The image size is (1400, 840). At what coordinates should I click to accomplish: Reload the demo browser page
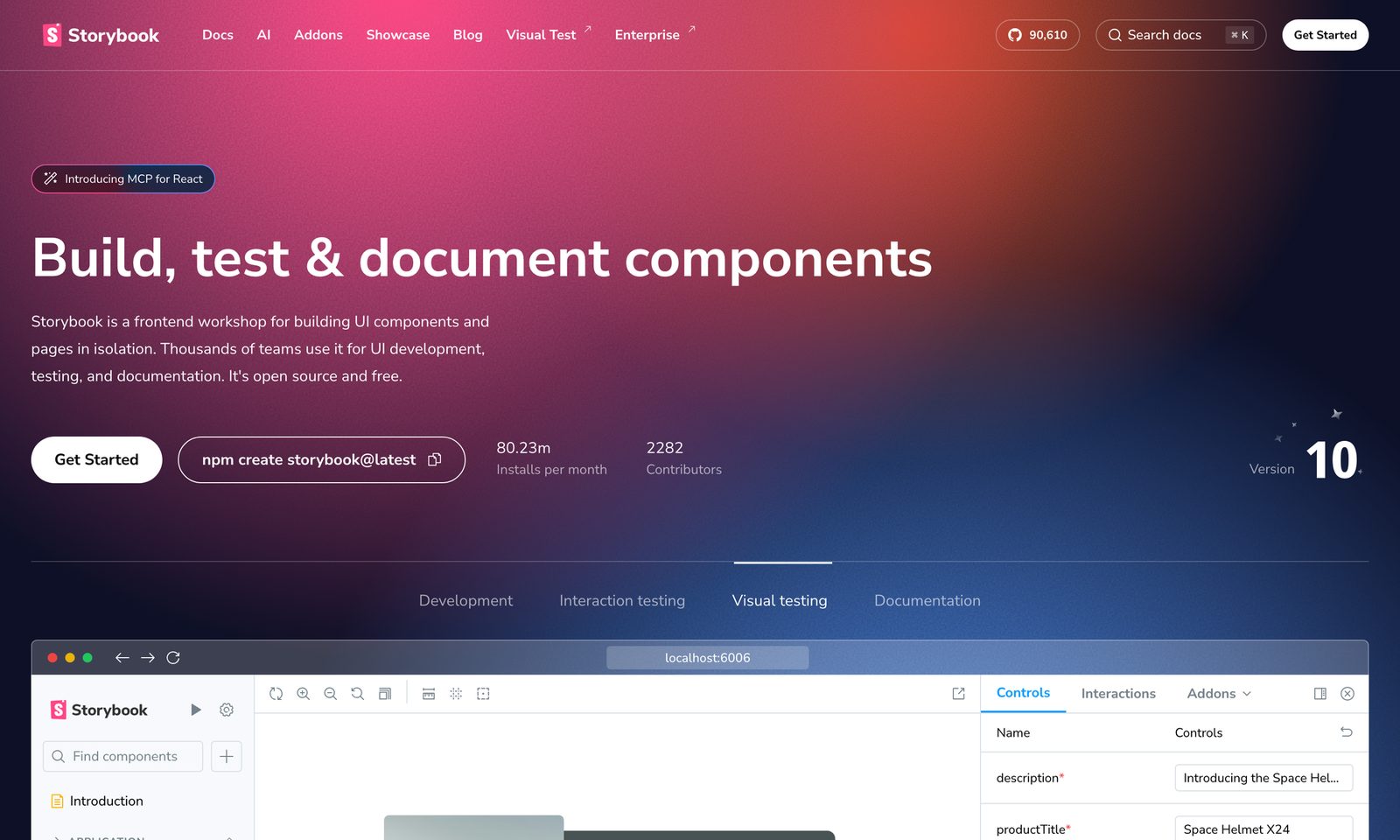173,658
